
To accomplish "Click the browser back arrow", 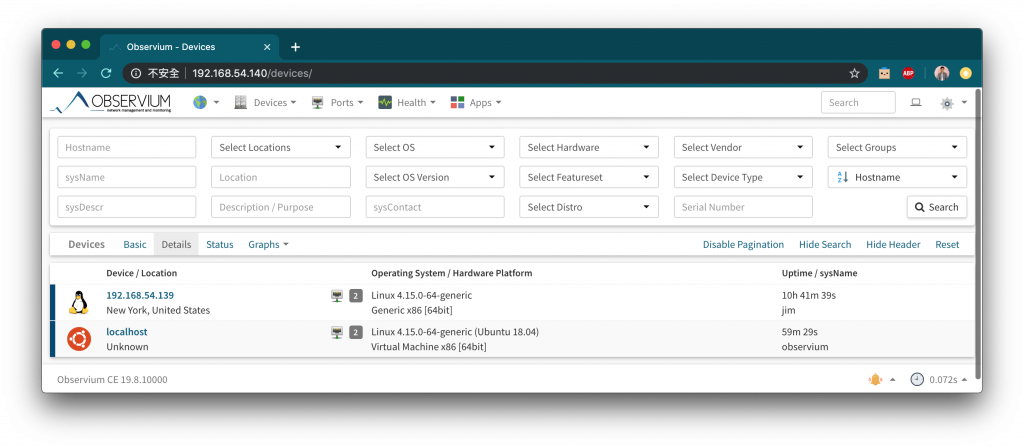I will [x=58, y=73].
